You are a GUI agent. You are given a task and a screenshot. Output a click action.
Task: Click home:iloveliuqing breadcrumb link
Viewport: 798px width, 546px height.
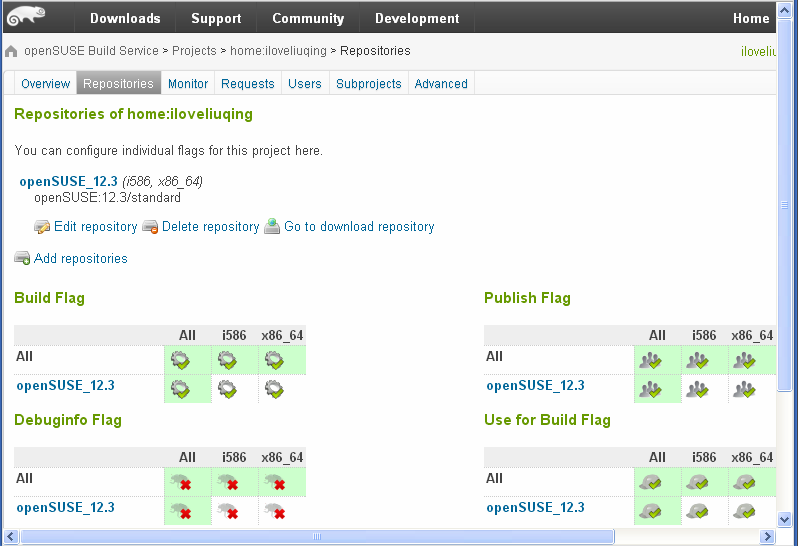278,51
